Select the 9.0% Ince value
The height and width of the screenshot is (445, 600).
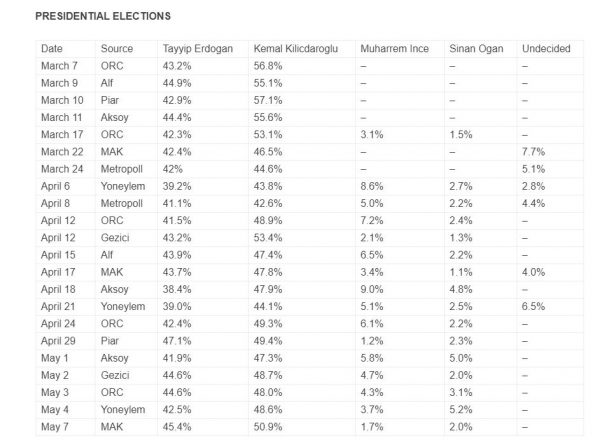point(371,289)
